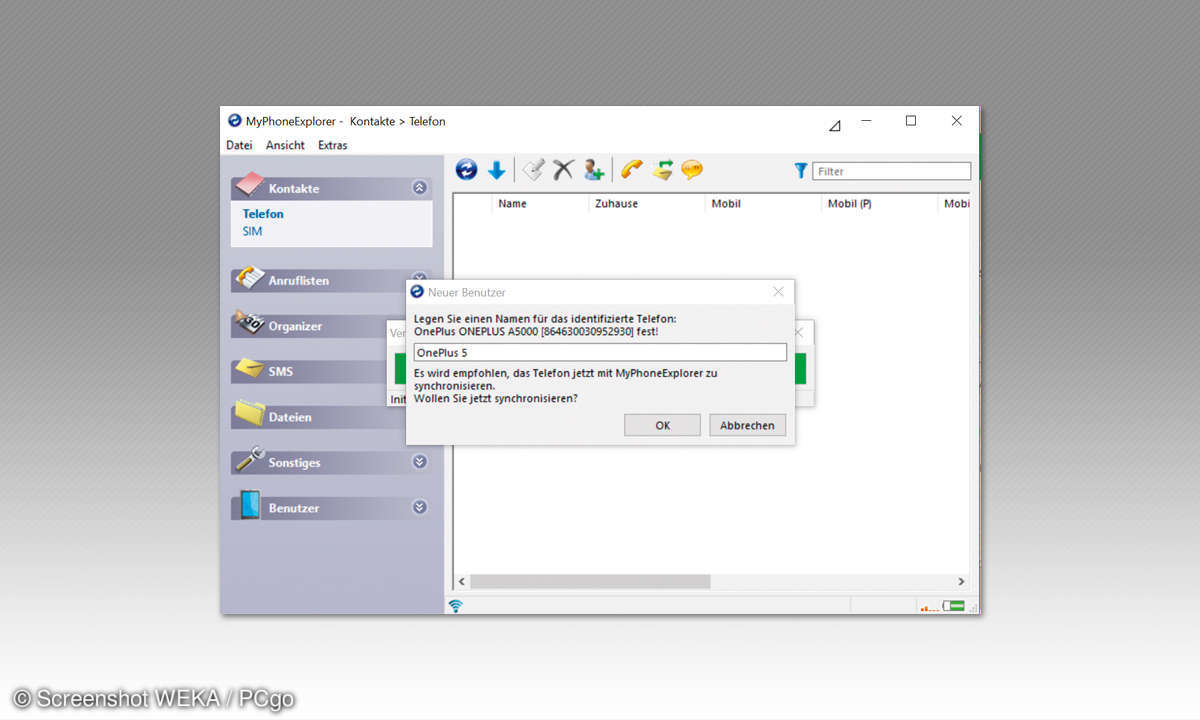
Task: Select SIM under Kontakte
Action: (252, 231)
